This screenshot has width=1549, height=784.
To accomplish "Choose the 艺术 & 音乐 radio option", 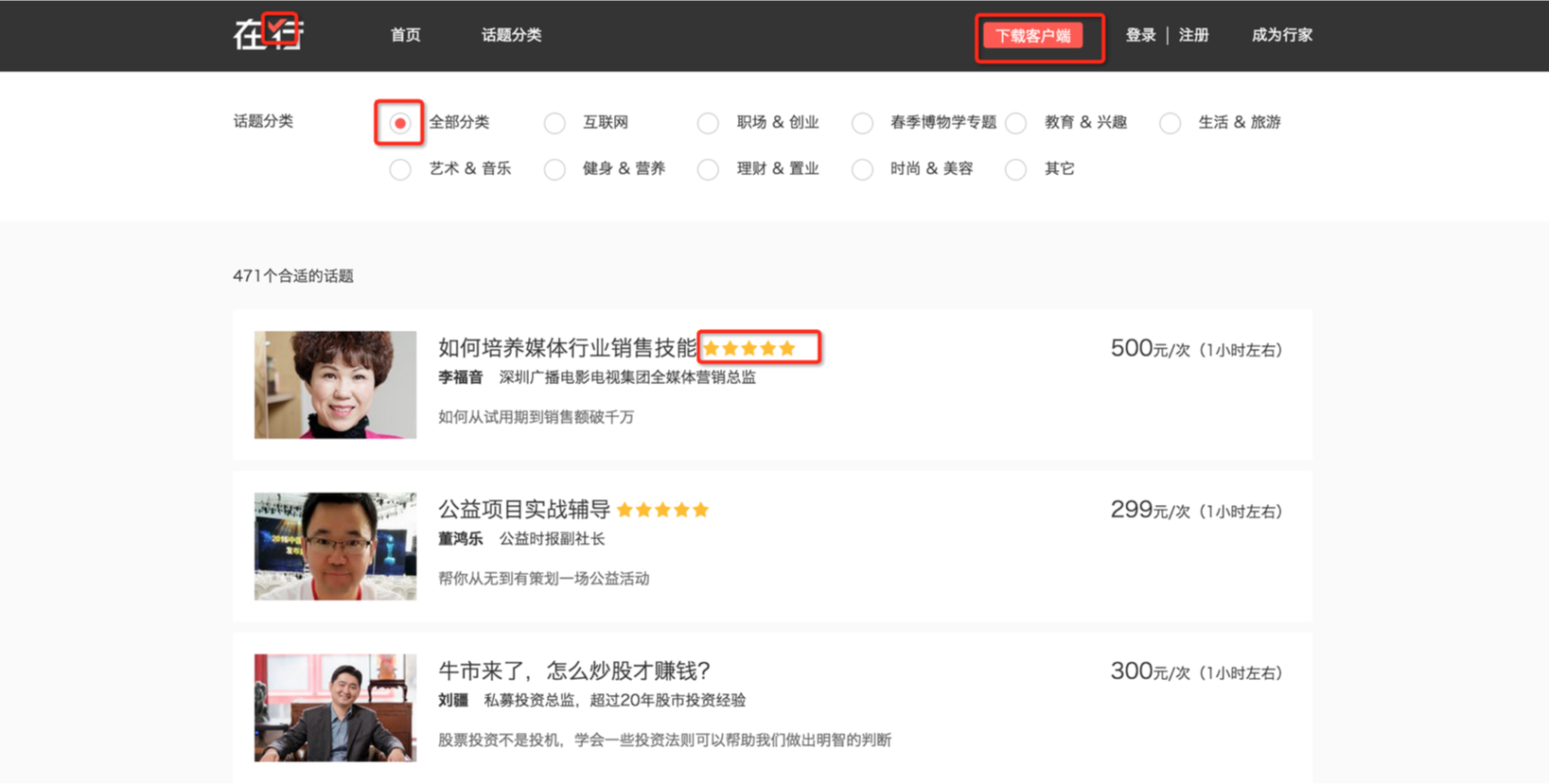I will coord(400,169).
